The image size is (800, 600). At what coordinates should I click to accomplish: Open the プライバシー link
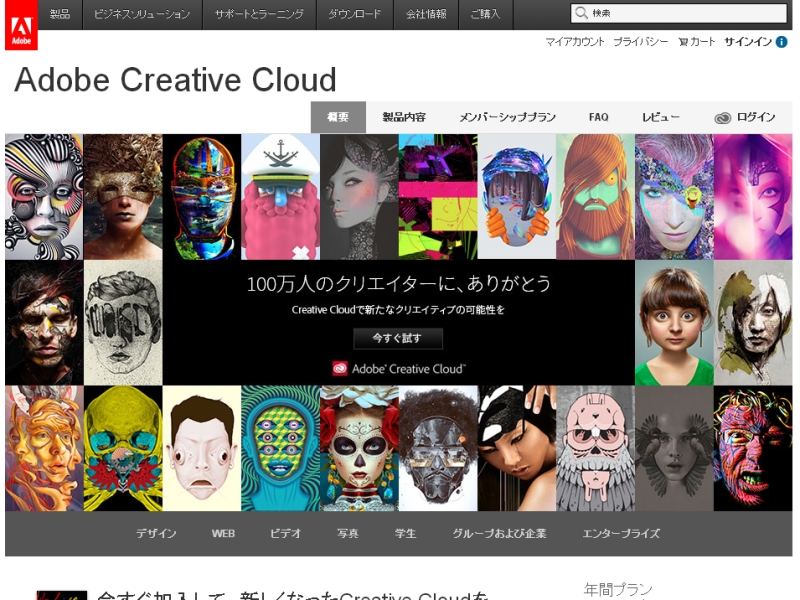point(641,42)
